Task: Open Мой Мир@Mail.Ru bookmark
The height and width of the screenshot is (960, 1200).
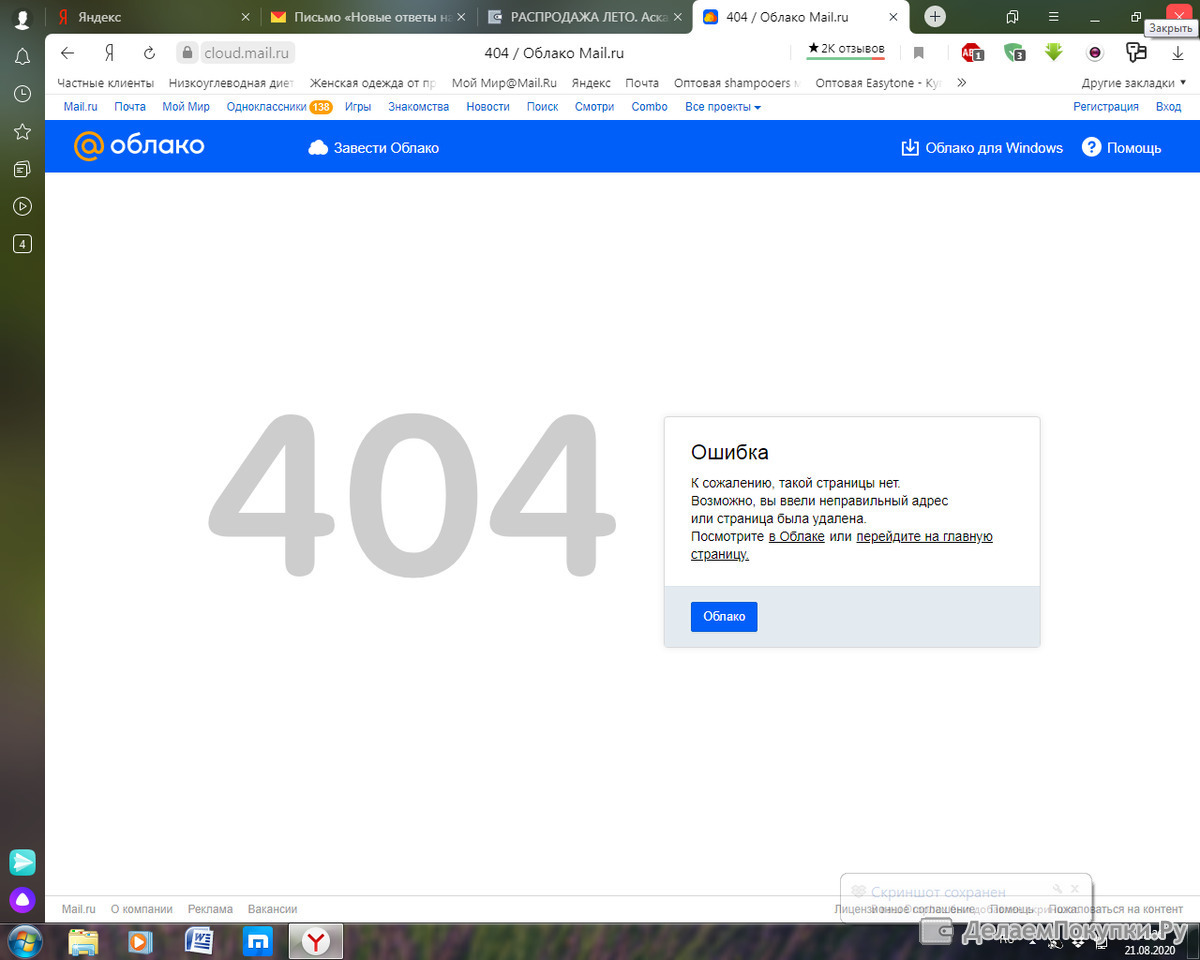Action: (504, 83)
